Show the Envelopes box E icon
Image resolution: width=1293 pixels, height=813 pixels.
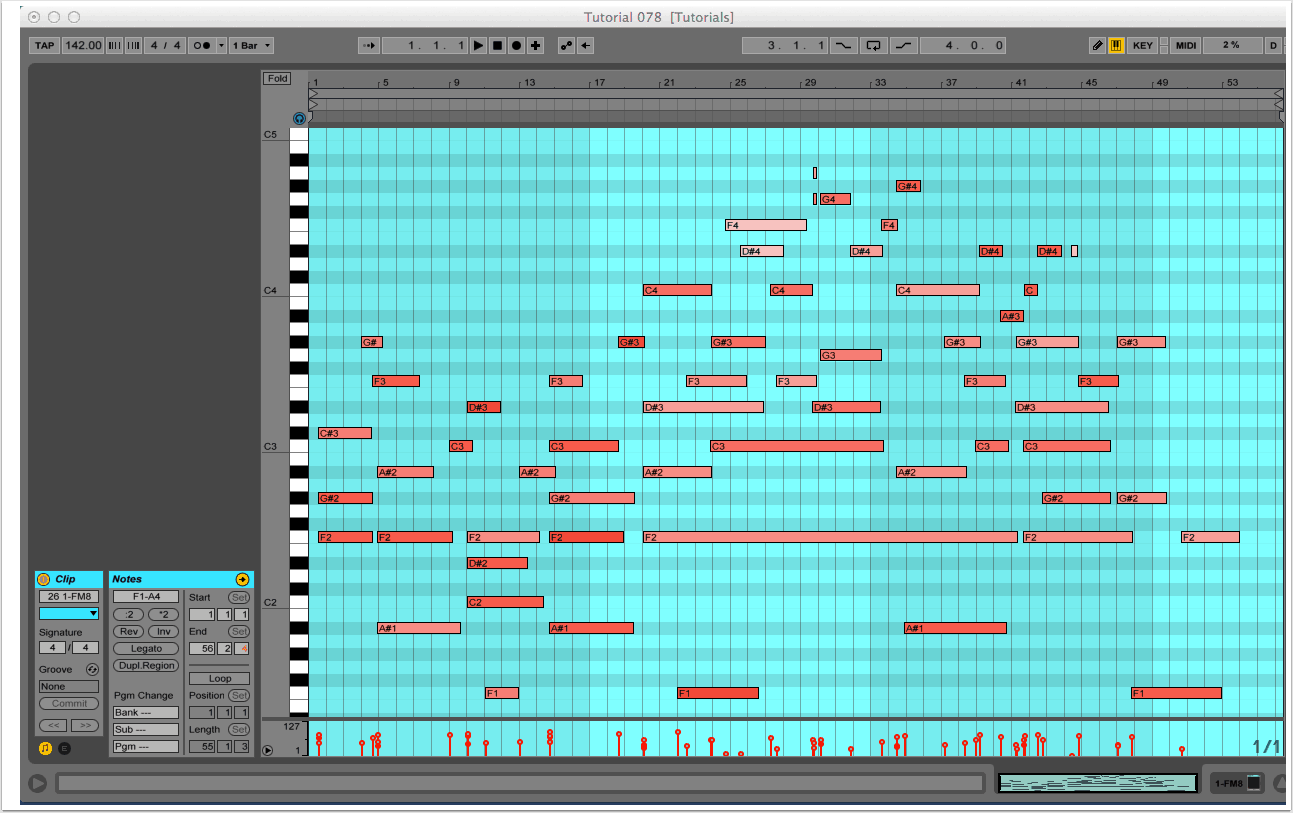pyautogui.click(x=64, y=747)
